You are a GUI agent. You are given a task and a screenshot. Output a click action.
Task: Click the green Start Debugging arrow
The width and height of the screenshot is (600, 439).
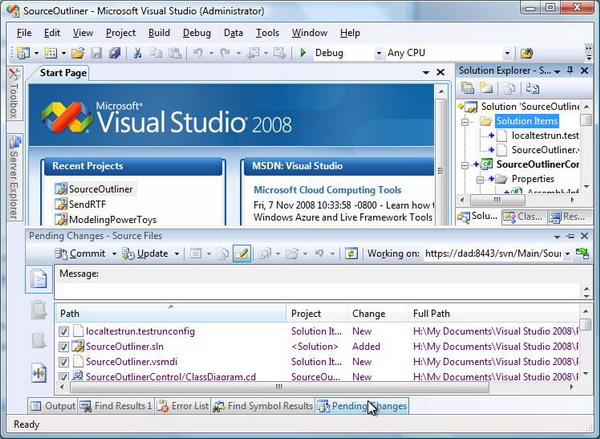tap(303, 53)
